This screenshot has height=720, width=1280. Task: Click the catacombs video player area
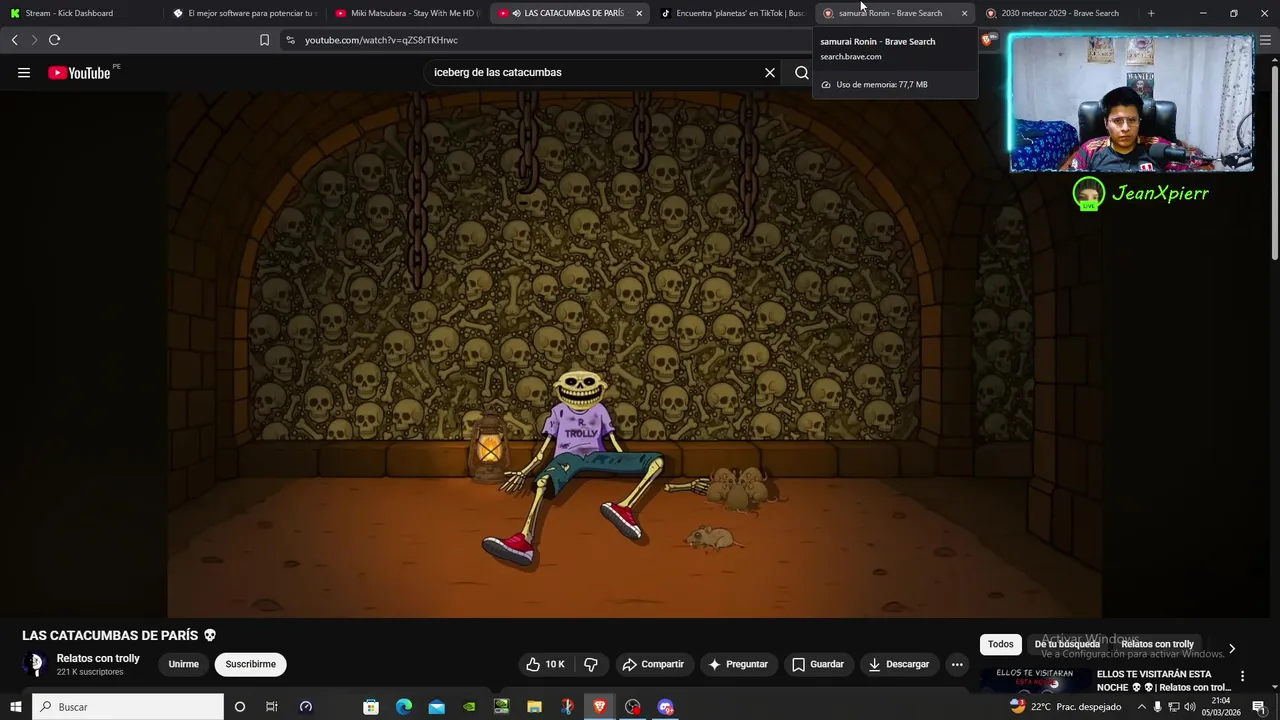634,355
